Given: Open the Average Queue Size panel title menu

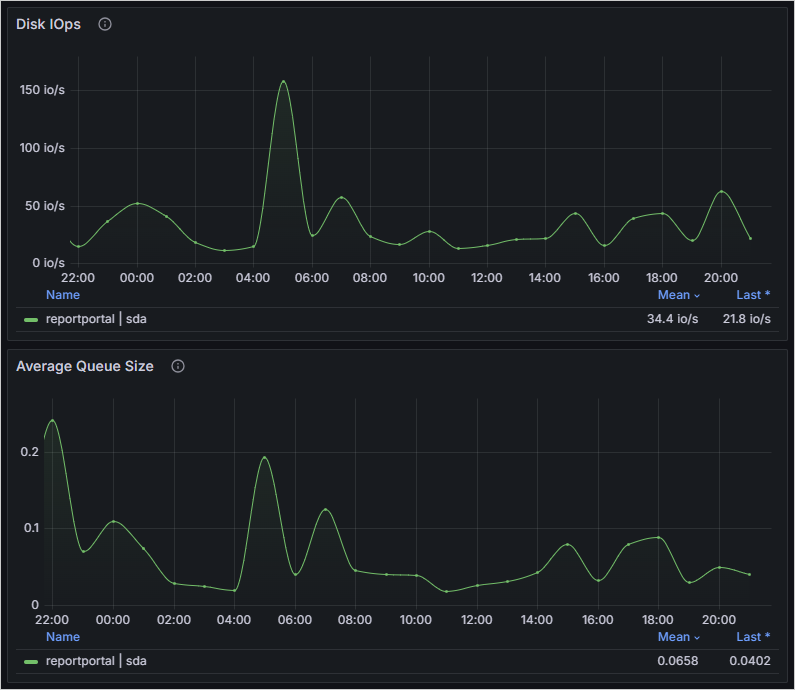Looking at the screenshot, I should point(85,366).
